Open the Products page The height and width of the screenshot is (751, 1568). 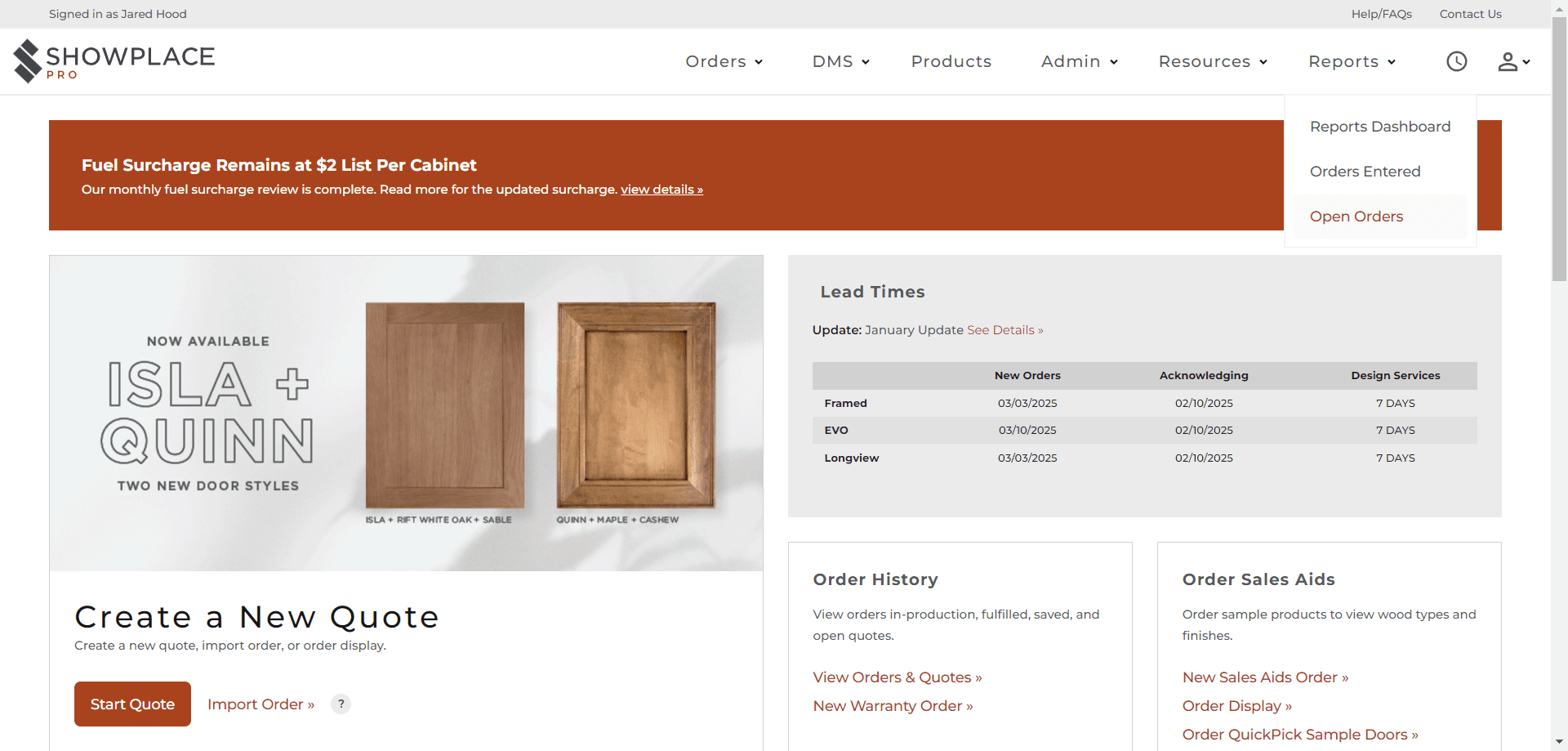[x=951, y=61]
